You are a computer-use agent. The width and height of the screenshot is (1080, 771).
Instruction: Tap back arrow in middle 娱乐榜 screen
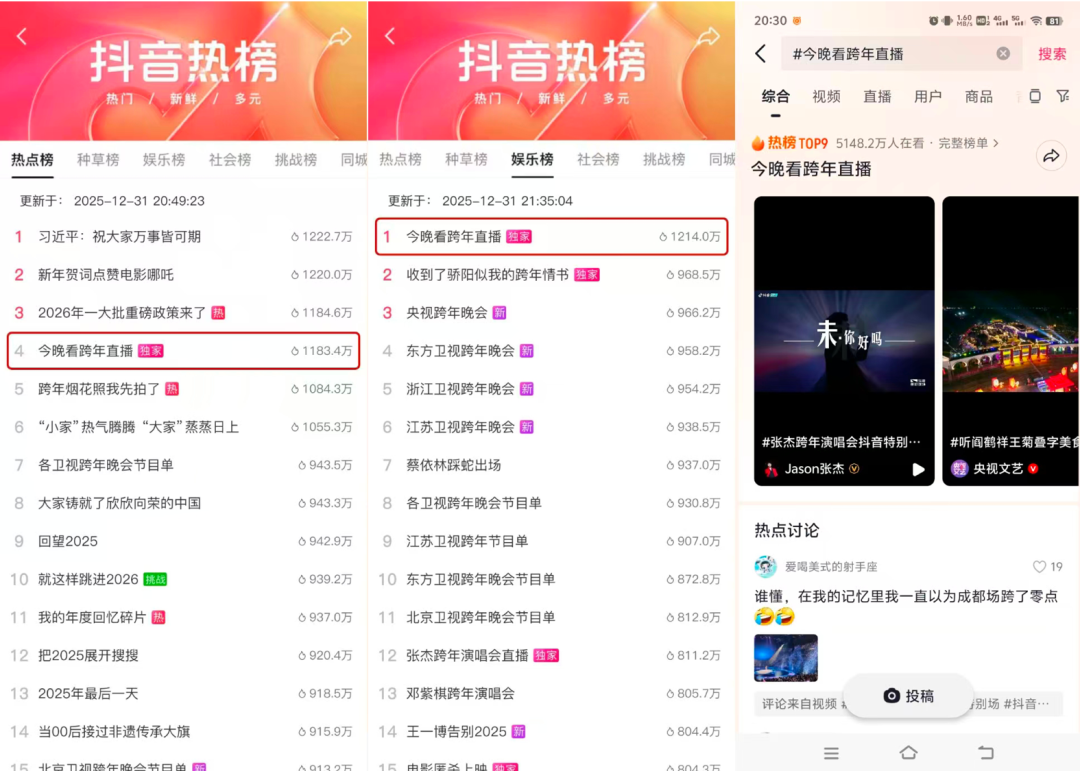(x=390, y=36)
